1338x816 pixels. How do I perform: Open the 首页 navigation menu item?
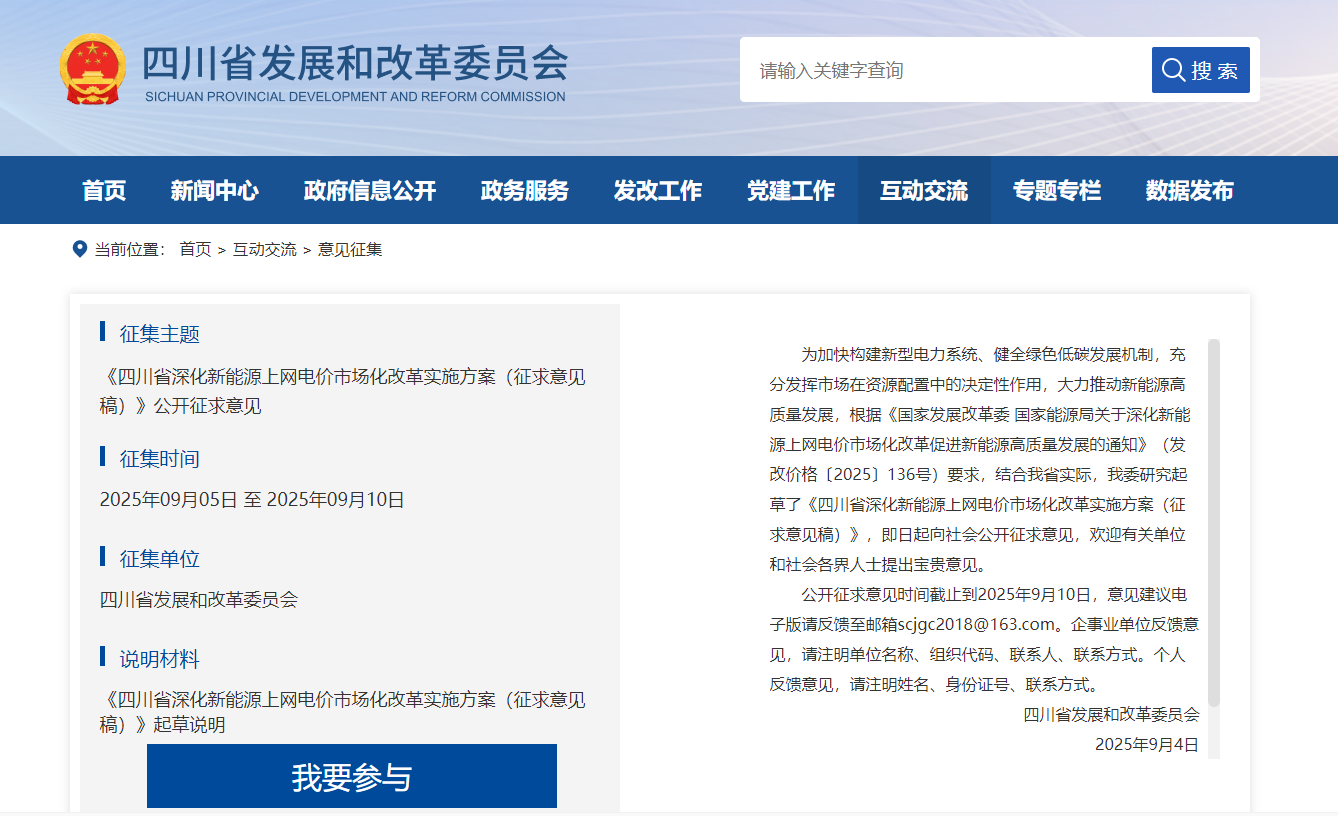click(104, 191)
